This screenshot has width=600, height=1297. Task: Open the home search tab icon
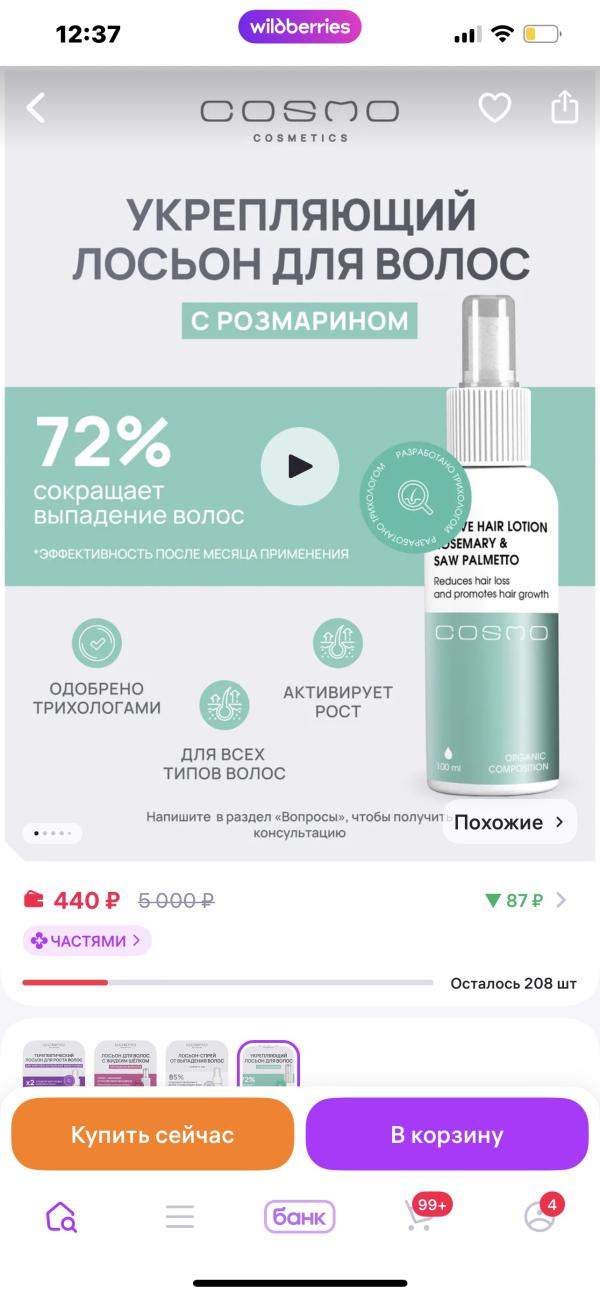click(x=61, y=1216)
